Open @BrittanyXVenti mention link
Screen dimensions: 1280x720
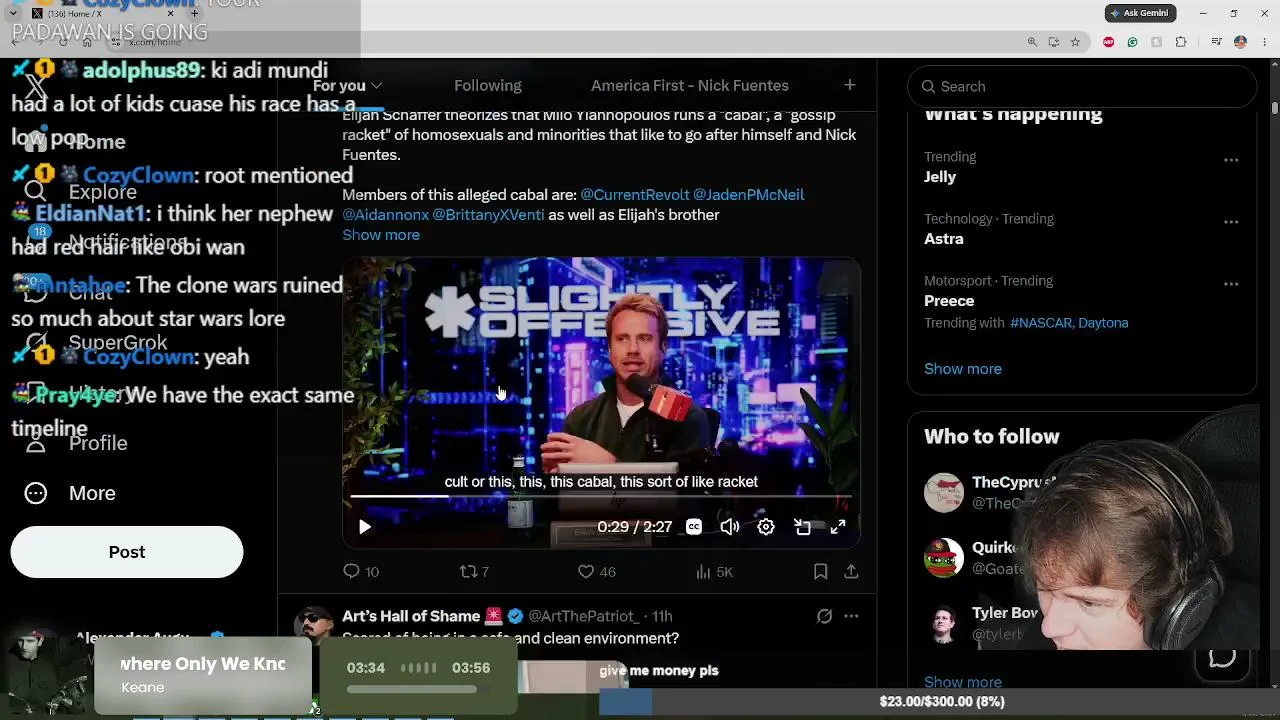[488, 215]
